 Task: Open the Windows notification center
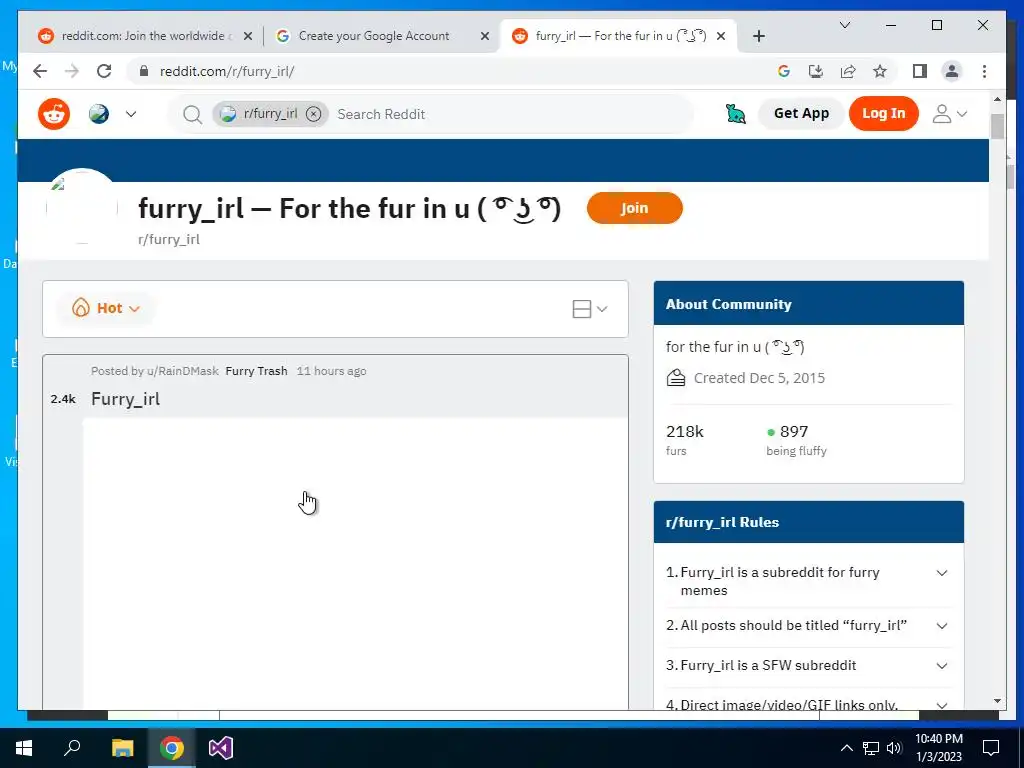click(991, 748)
